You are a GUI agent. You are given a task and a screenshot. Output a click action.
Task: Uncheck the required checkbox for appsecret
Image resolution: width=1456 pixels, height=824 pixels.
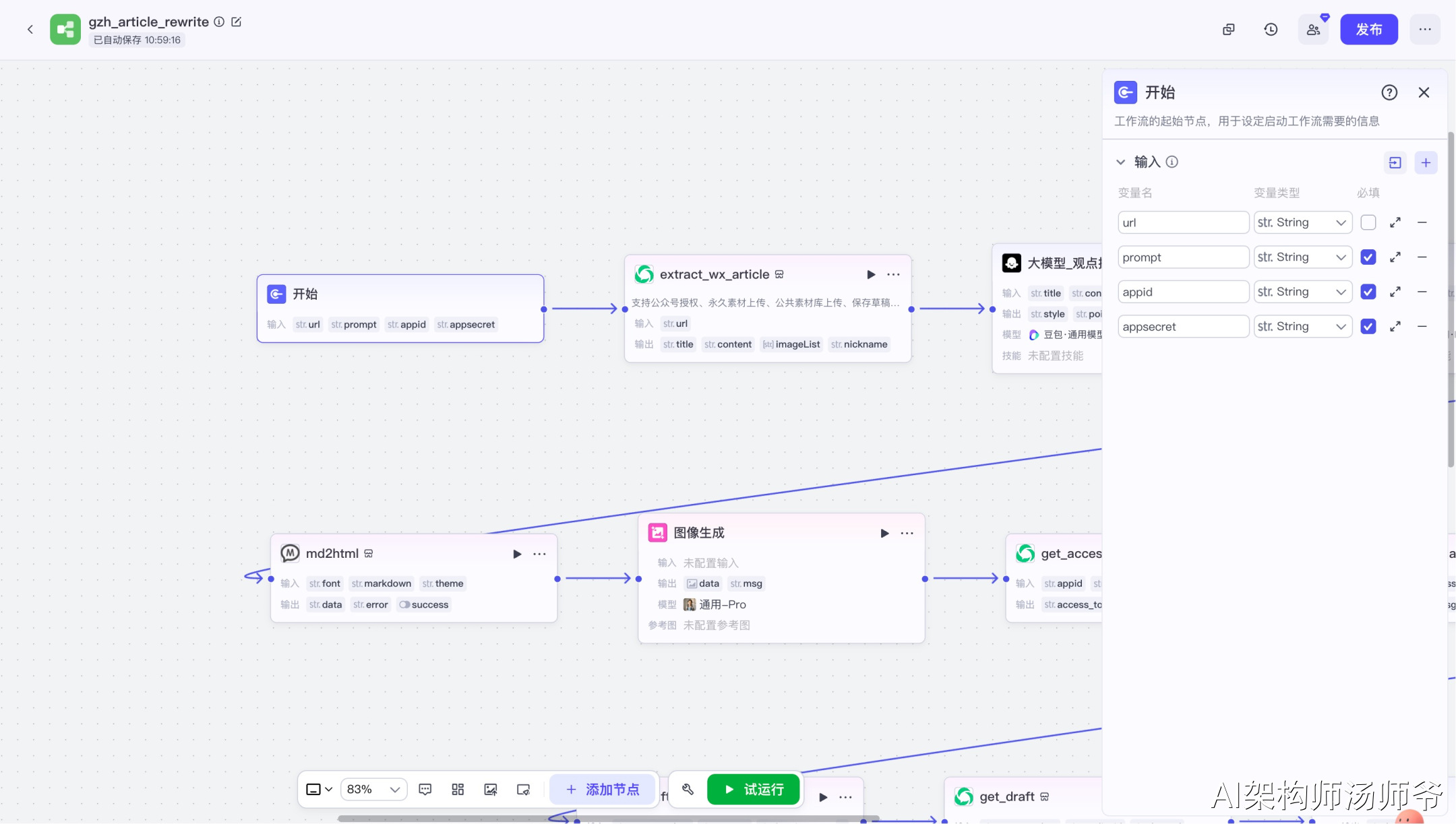pos(1368,327)
